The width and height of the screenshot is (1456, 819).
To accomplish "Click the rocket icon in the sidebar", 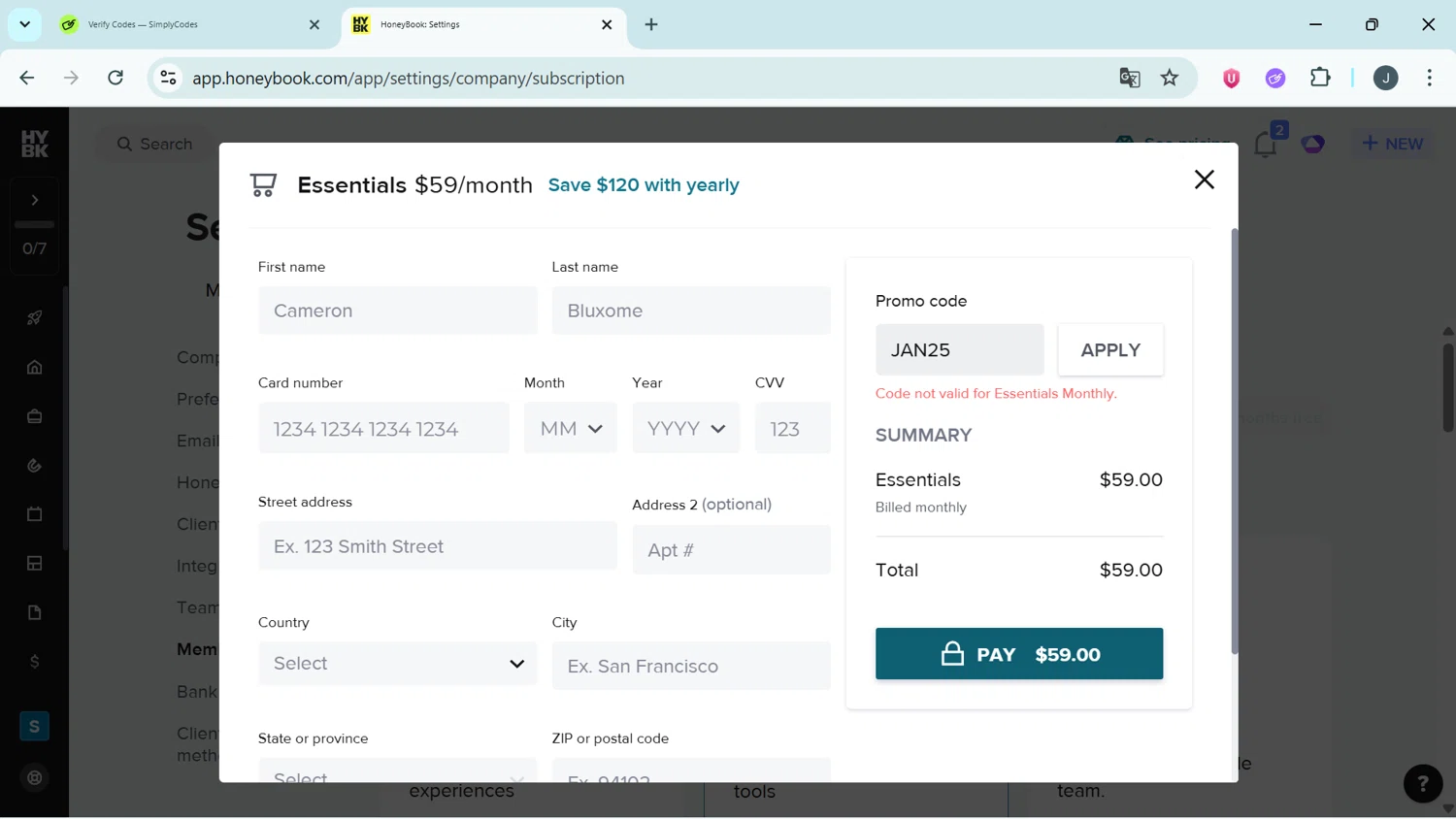I will click(35, 318).
